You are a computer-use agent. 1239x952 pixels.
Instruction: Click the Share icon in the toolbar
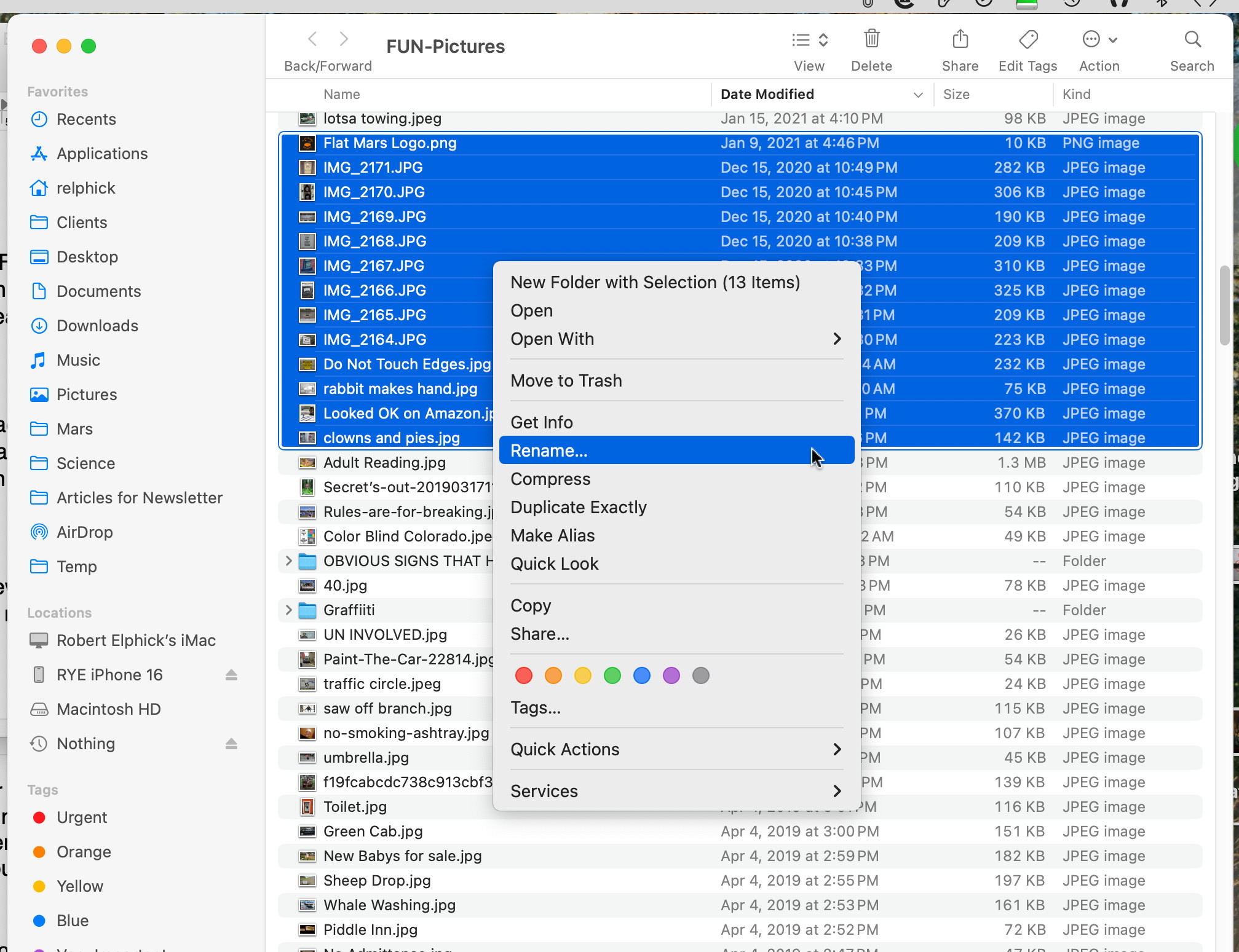(x=959, y=39)
